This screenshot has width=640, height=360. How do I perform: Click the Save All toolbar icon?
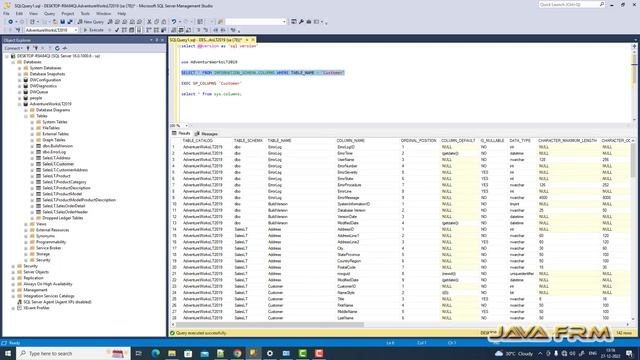pyautogui.click(x=70, y=22)
